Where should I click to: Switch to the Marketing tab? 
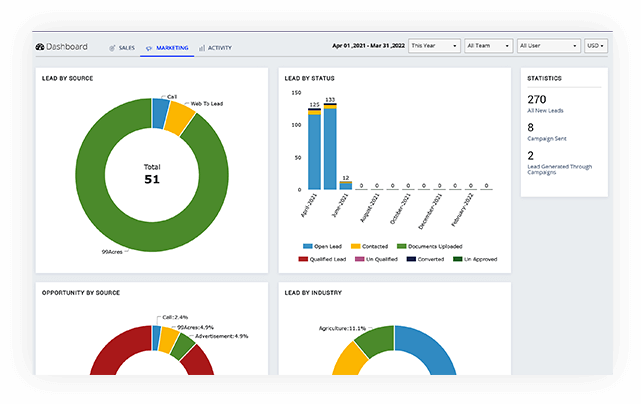point(167,48)
